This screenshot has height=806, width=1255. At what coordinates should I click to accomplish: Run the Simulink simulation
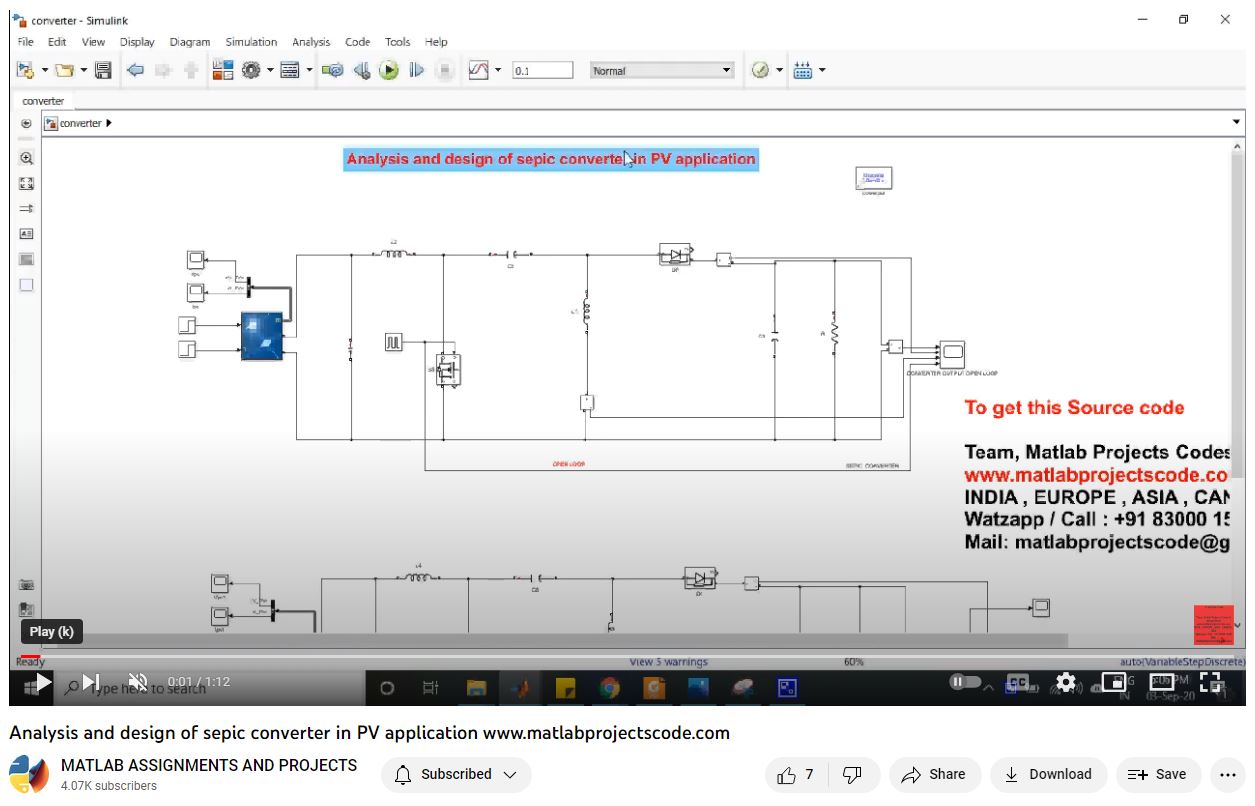click(x=389, y=70)
